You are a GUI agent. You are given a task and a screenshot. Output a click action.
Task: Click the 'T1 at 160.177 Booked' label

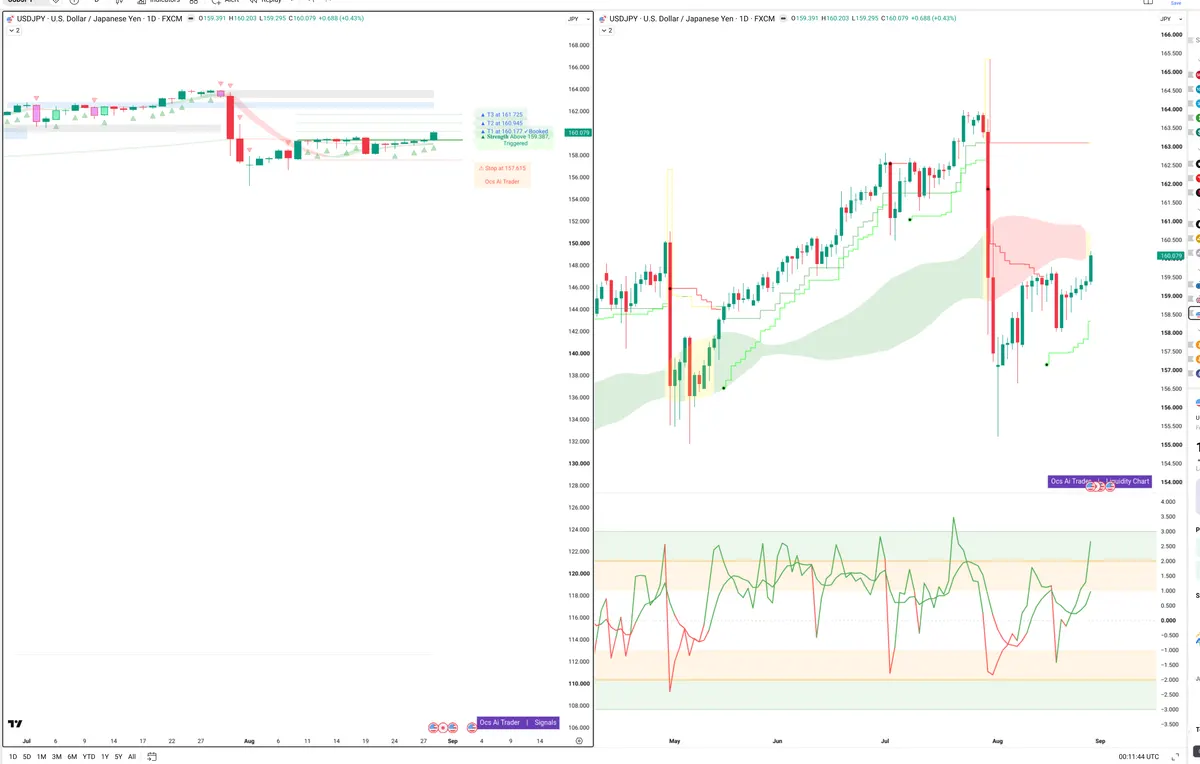pos(515,131)
